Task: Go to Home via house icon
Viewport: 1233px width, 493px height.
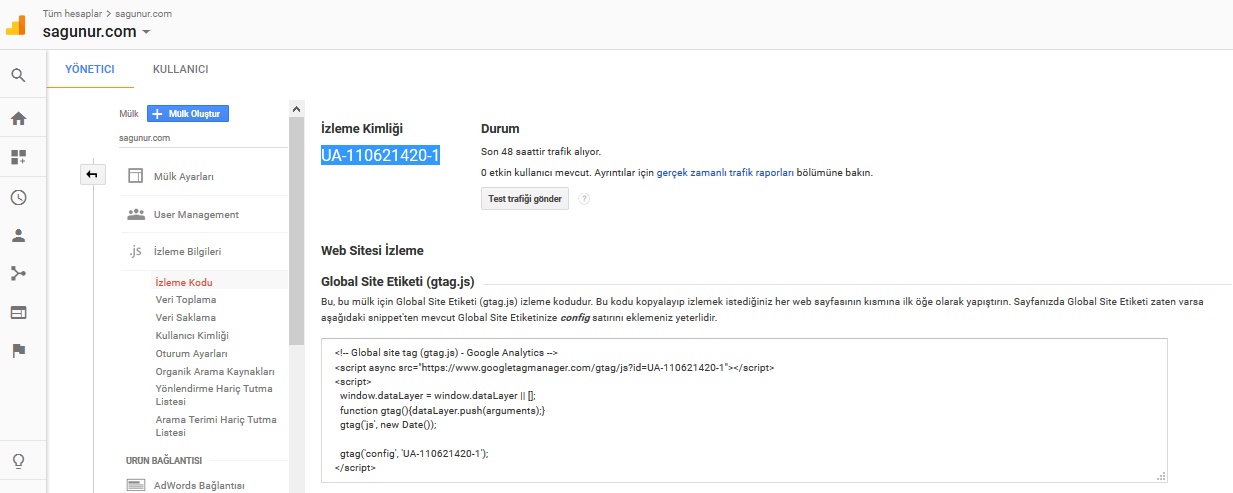Action: [x=18, y=118]
